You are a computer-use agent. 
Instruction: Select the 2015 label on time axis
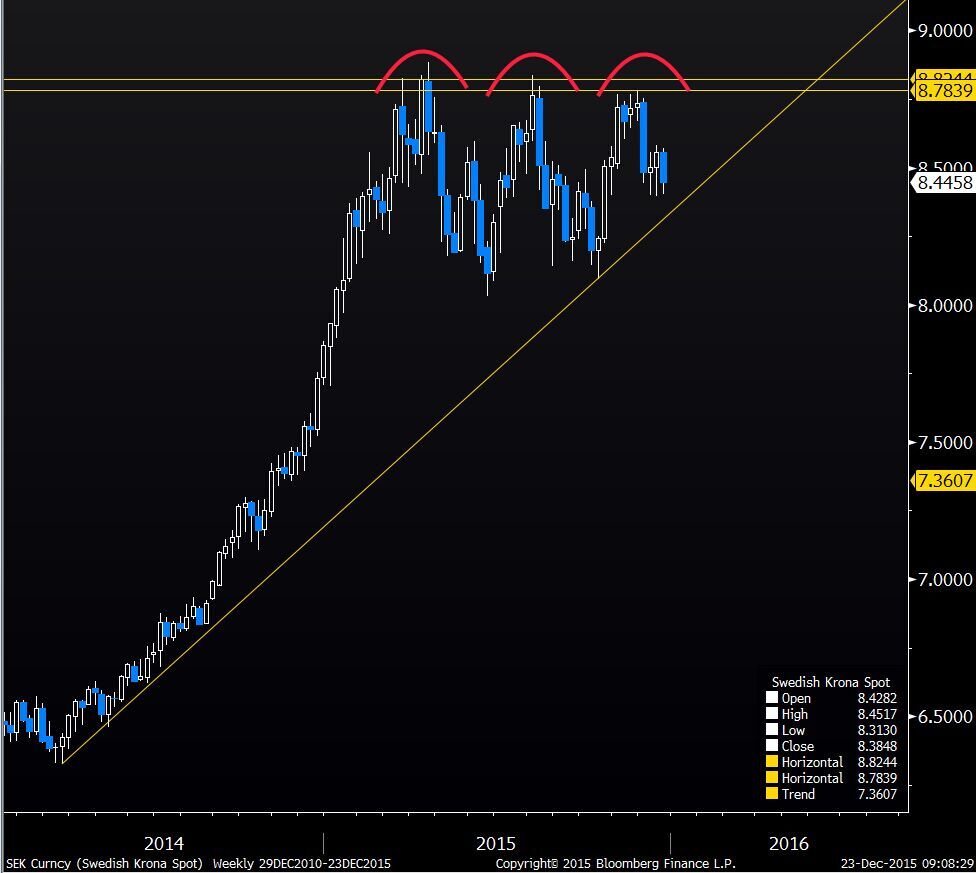[496, 843]
